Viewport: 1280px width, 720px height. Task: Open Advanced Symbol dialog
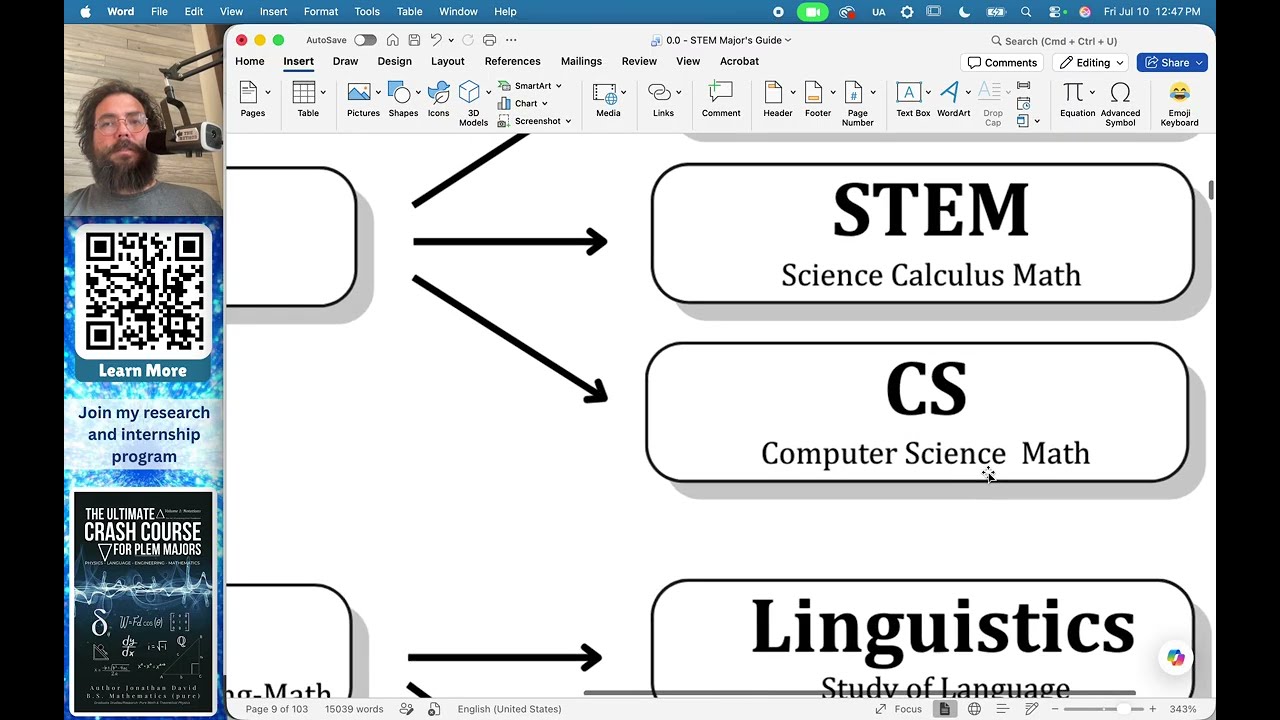pyautogui.click(x=1120, y=103)
